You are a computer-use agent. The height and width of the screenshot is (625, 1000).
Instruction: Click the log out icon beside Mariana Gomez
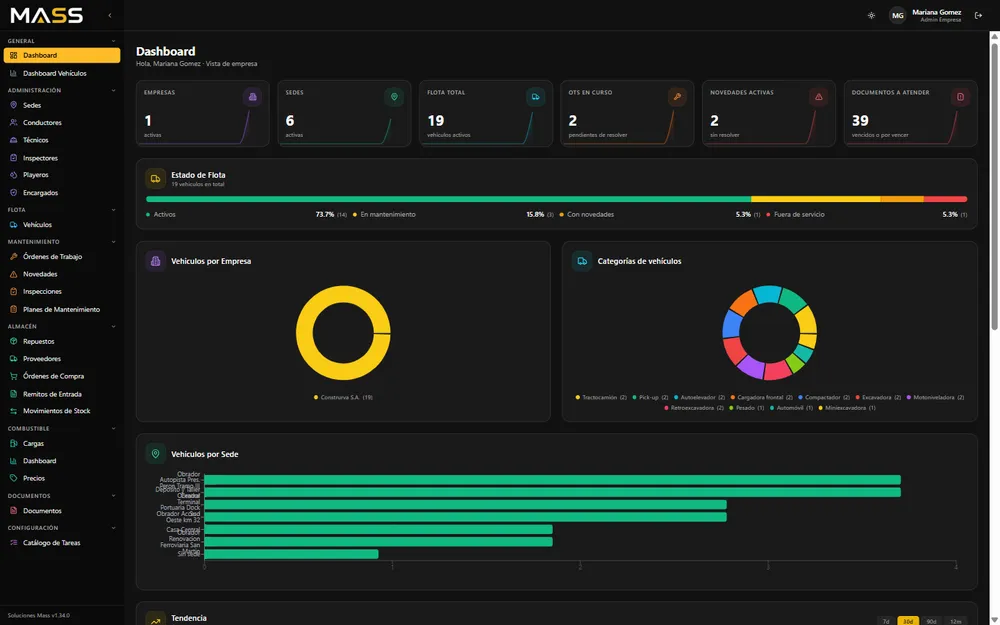(978, 15)
